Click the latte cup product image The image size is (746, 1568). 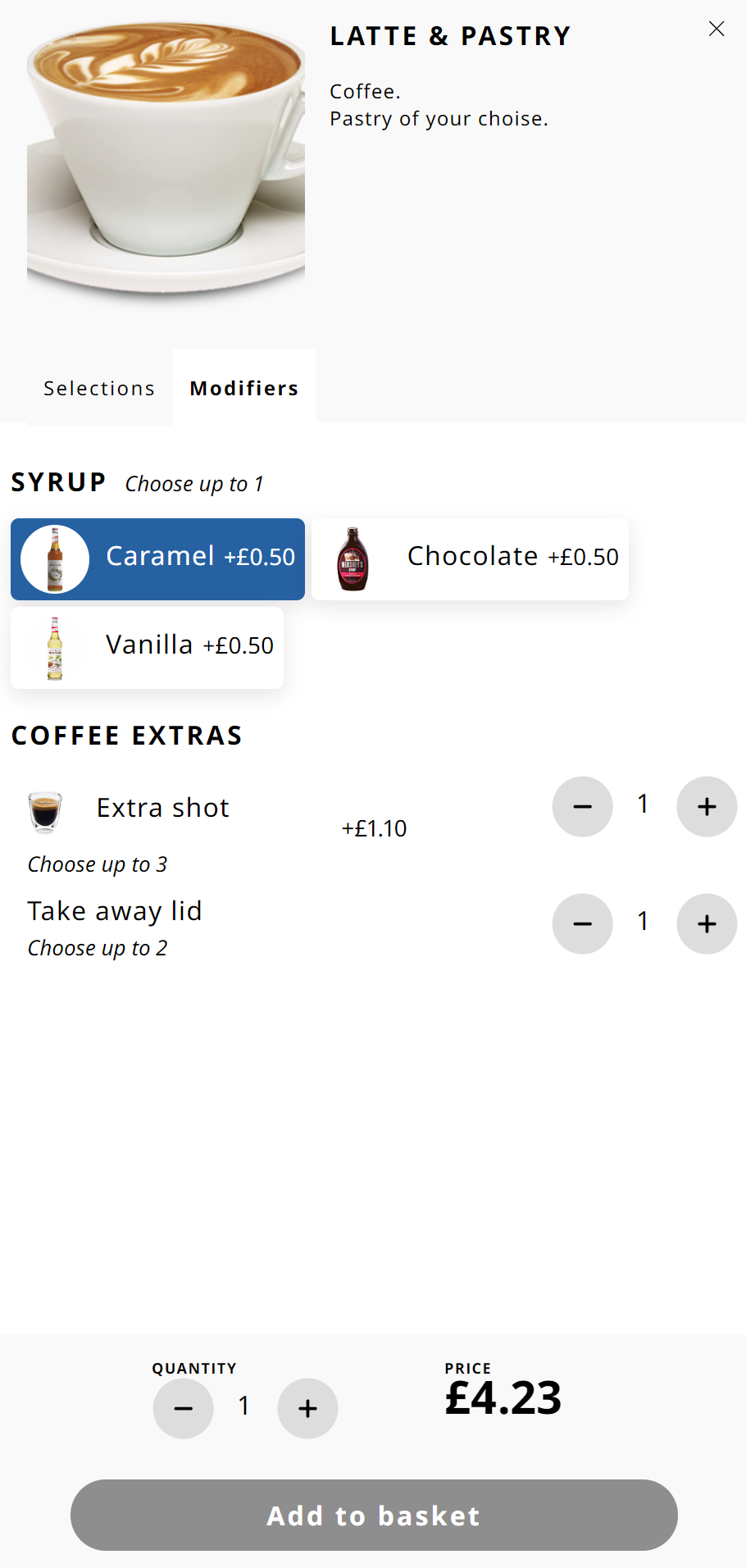click(x=166, y=160)
